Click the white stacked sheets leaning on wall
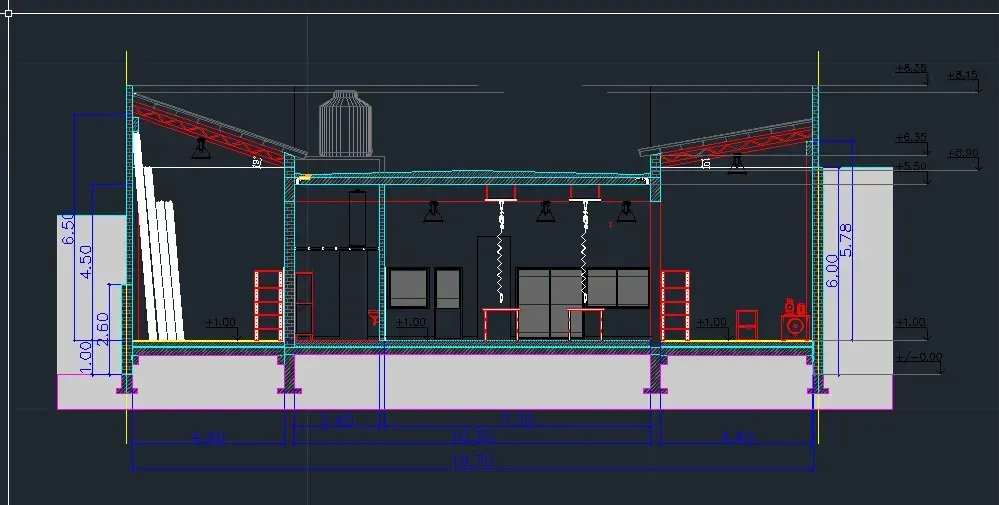999x505 pixels. point(158,239)
